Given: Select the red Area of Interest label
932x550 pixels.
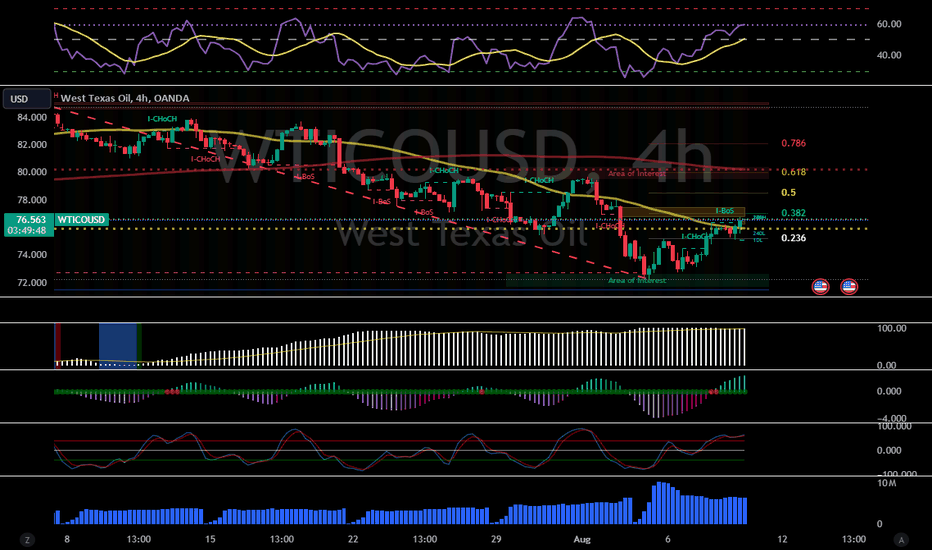Looking at the screenshot, I should point(637,174).
